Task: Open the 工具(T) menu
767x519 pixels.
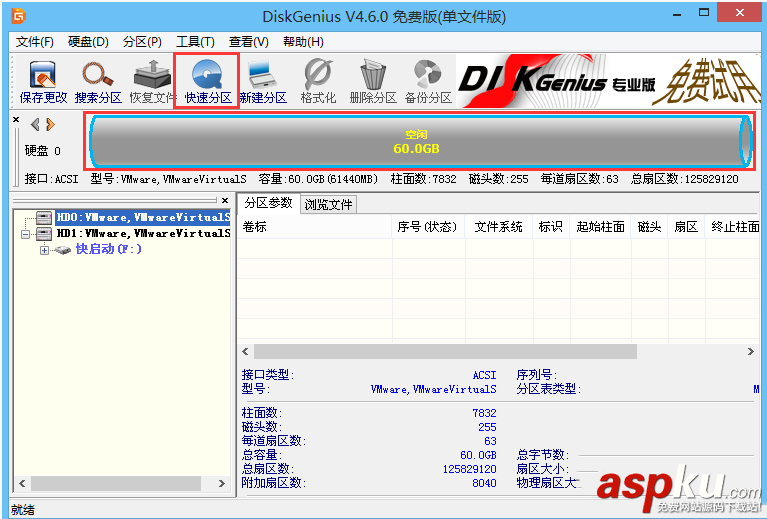Action: 195,42
